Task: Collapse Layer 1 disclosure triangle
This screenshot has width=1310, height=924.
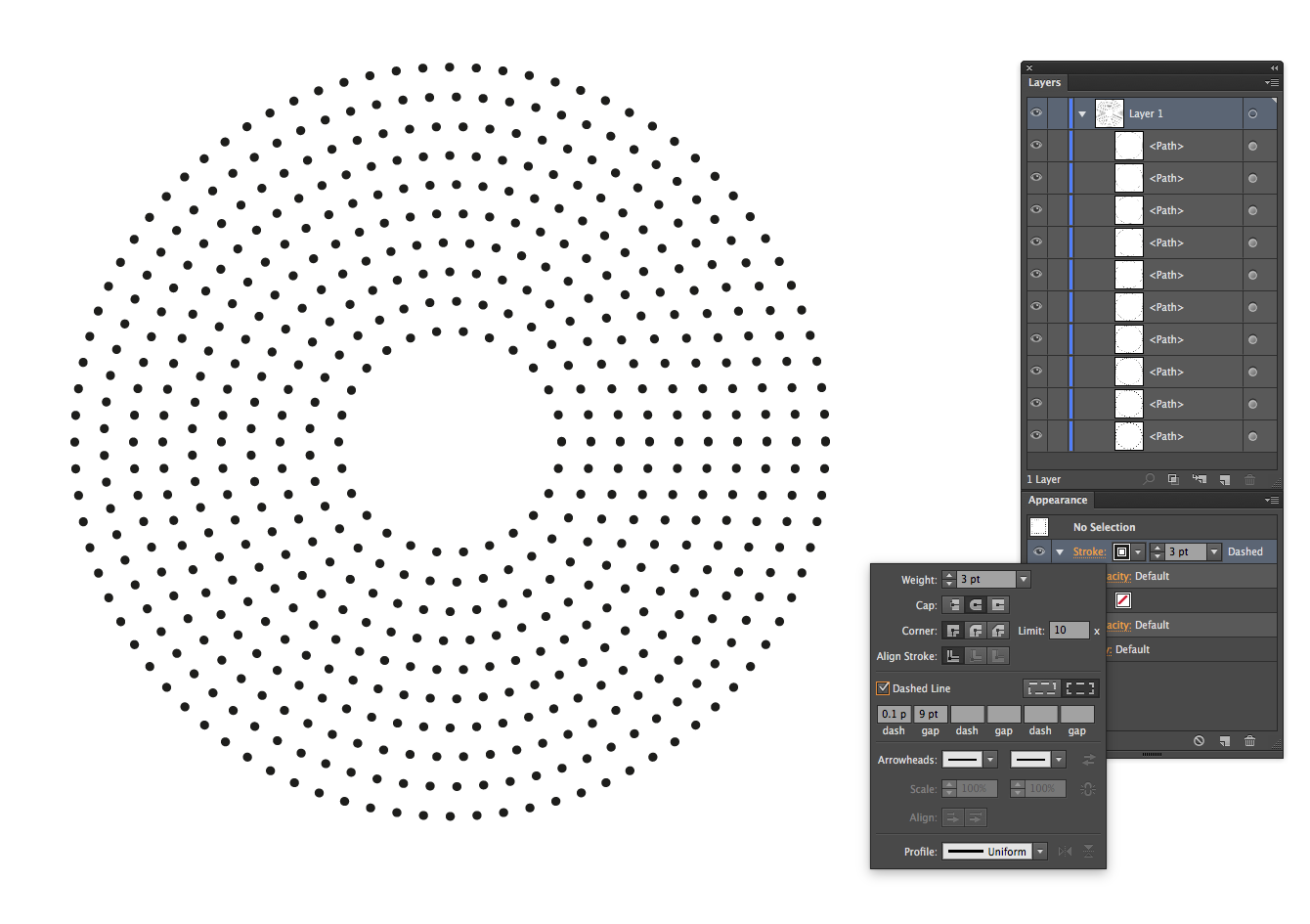Action: [x=1082, y=114]
